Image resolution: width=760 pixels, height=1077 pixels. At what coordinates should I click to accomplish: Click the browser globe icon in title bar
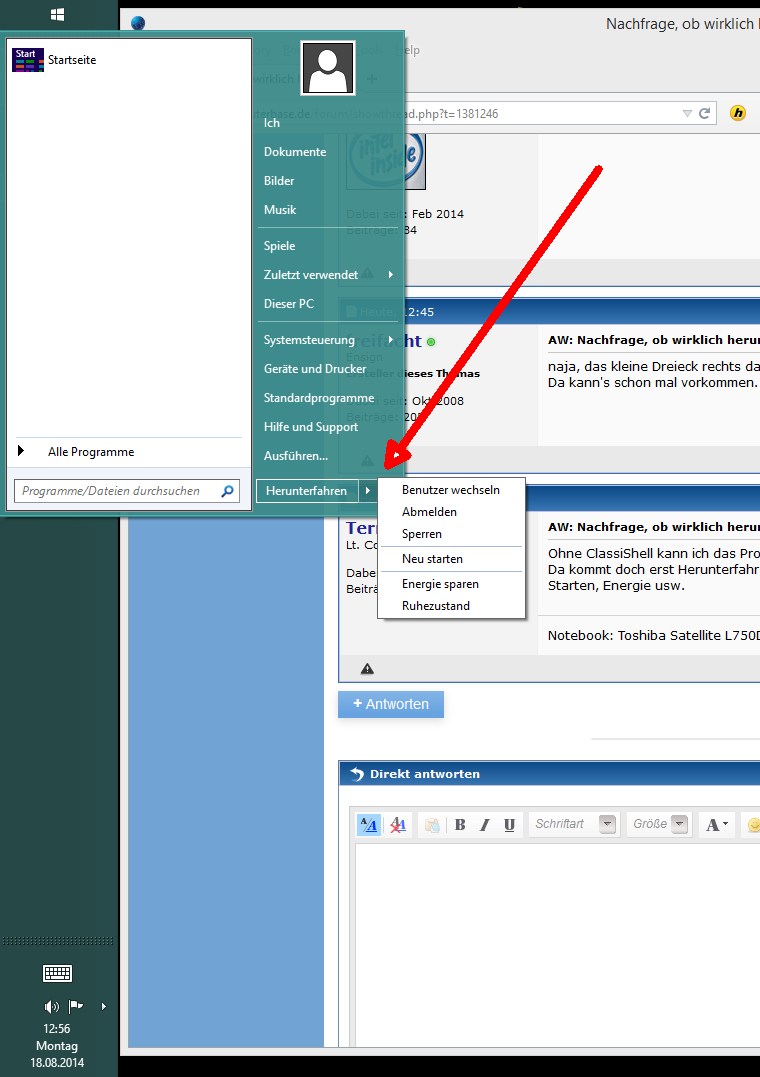[138, 23]
